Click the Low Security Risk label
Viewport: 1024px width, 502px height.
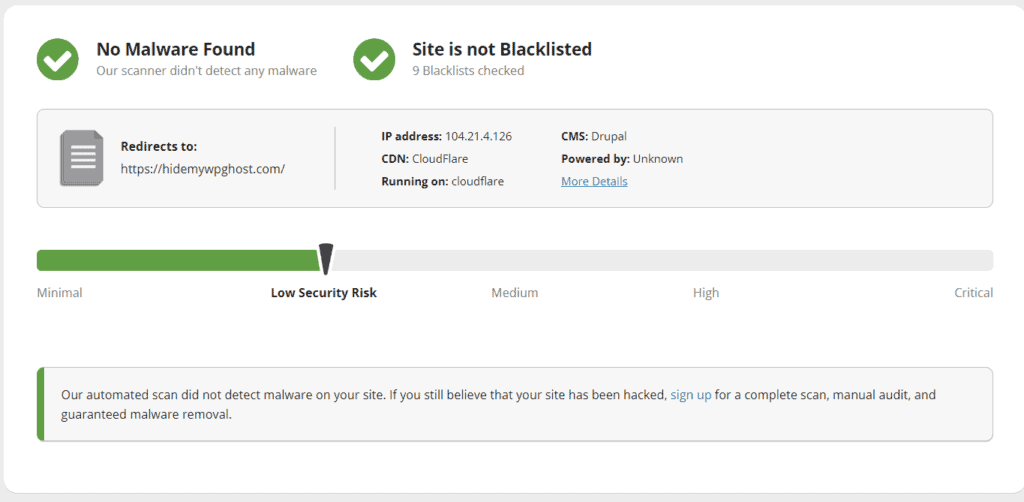[x=323, y=293]
